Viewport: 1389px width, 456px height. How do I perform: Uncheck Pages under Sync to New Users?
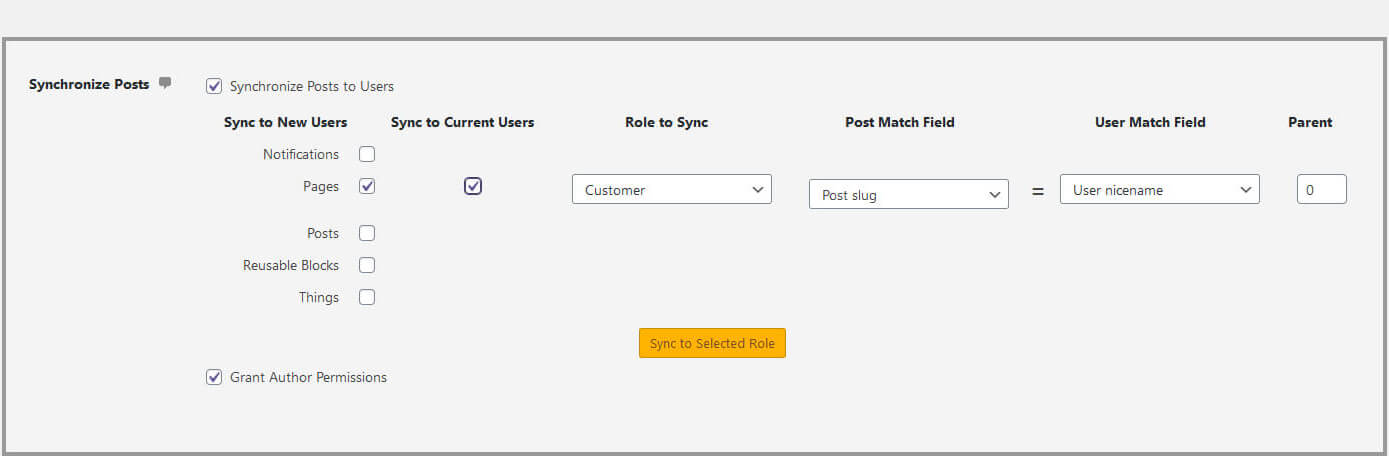[x=367, y=186]
